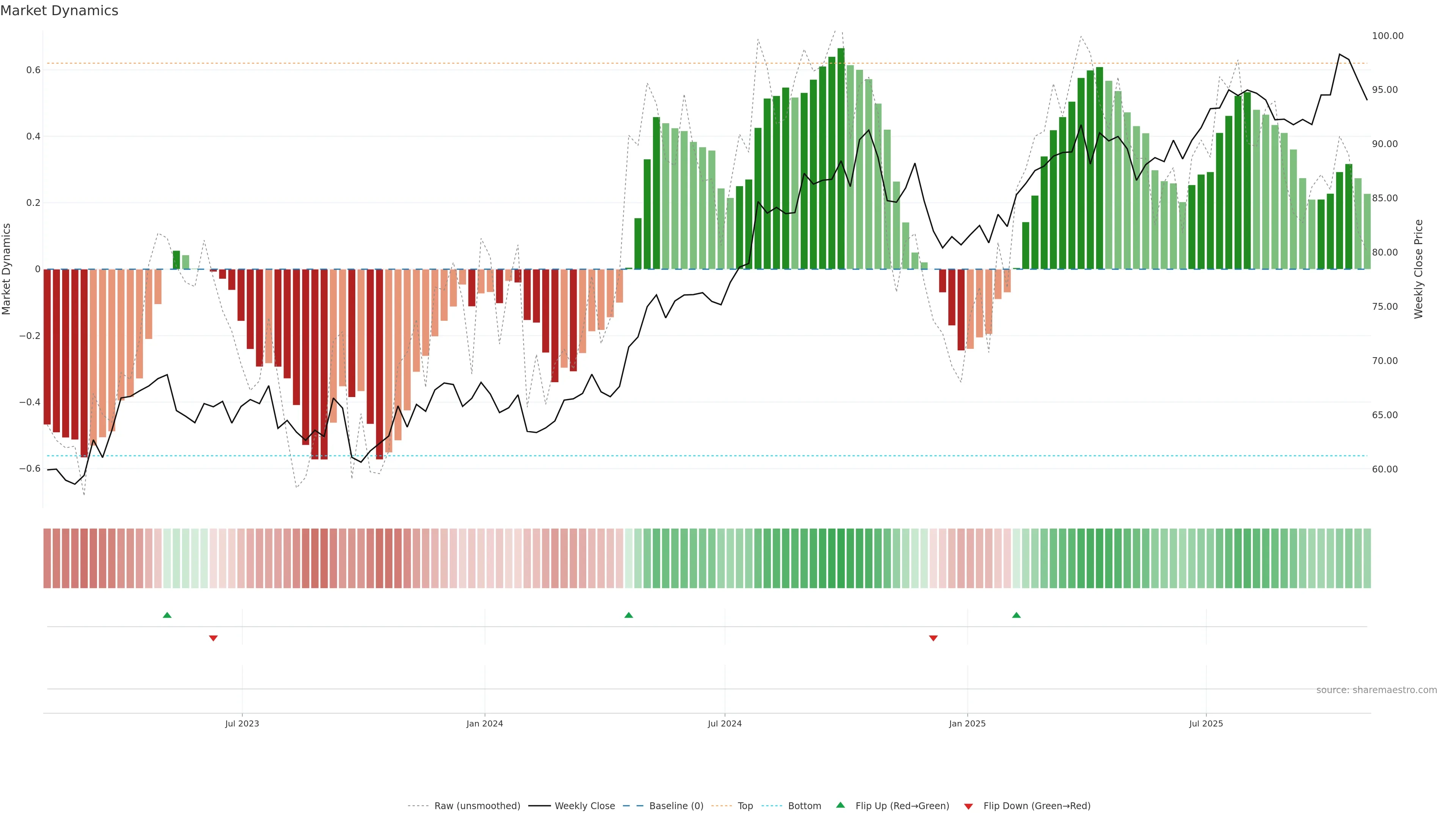Viewport: 1456px width, 819px height.
Task: Click the Jul 2024 x-axis label
Action: (x=725, y=723)
